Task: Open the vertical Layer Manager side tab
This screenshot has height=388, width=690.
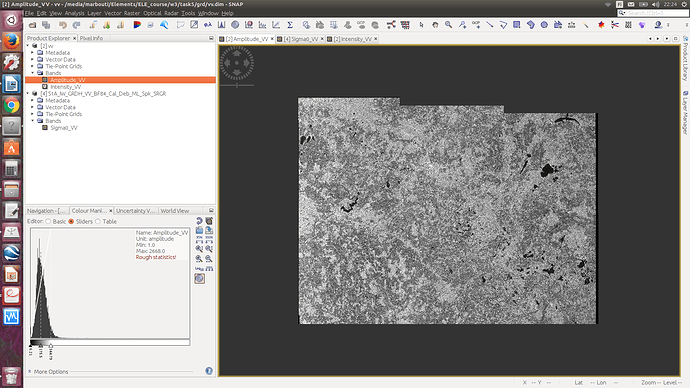Action: coord(685,113)
